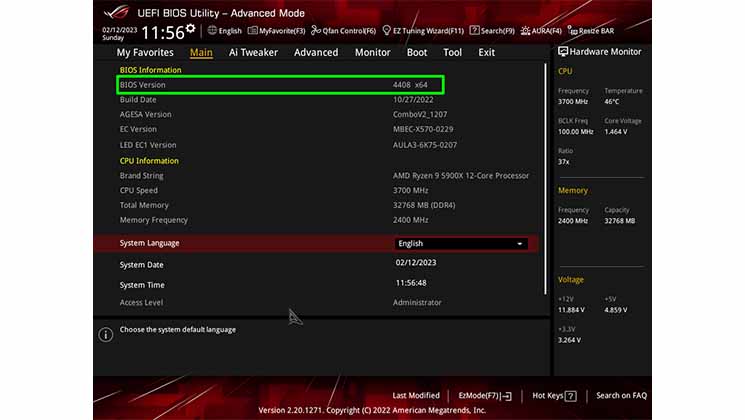Click the System Language row label
Image resolution: width=745 pixels, height=420 pixels.
click(x=149, y=243)
